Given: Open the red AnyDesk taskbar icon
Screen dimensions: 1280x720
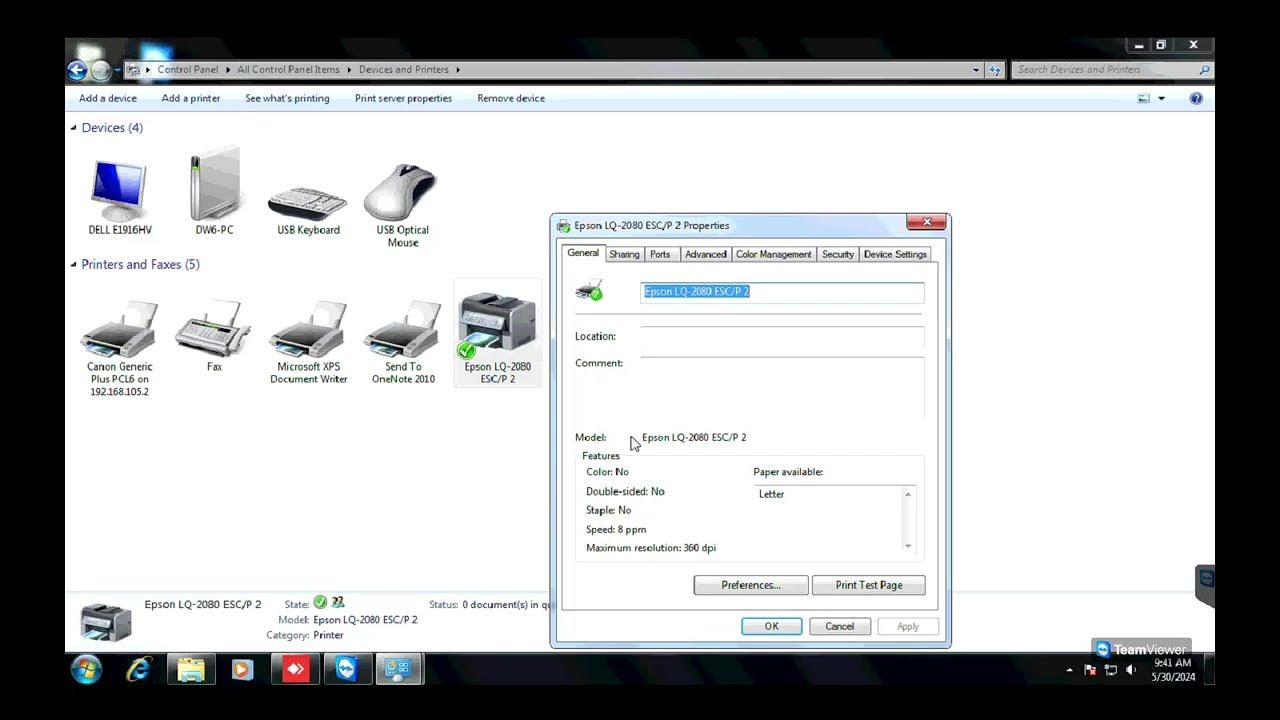Looking at the screenshot, I should click(x=295, y=669).
